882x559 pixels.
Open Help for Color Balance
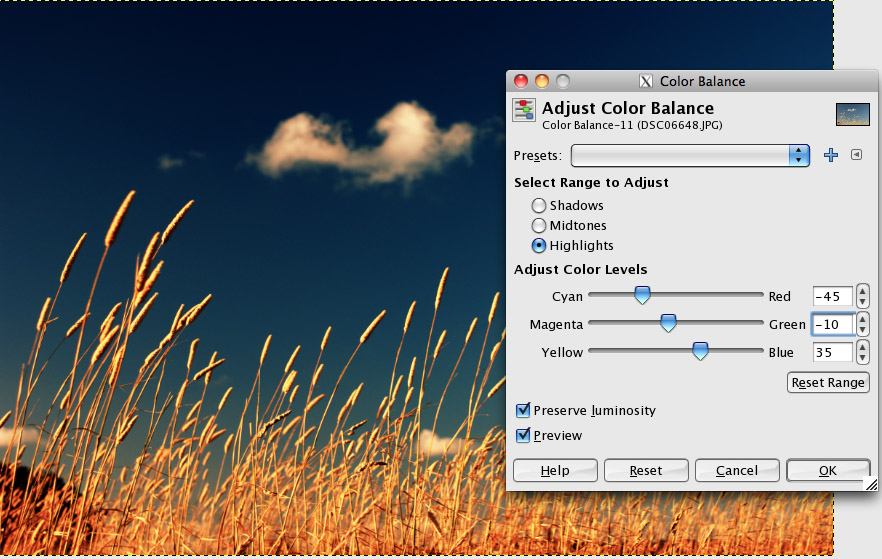[x=555, y=470]
